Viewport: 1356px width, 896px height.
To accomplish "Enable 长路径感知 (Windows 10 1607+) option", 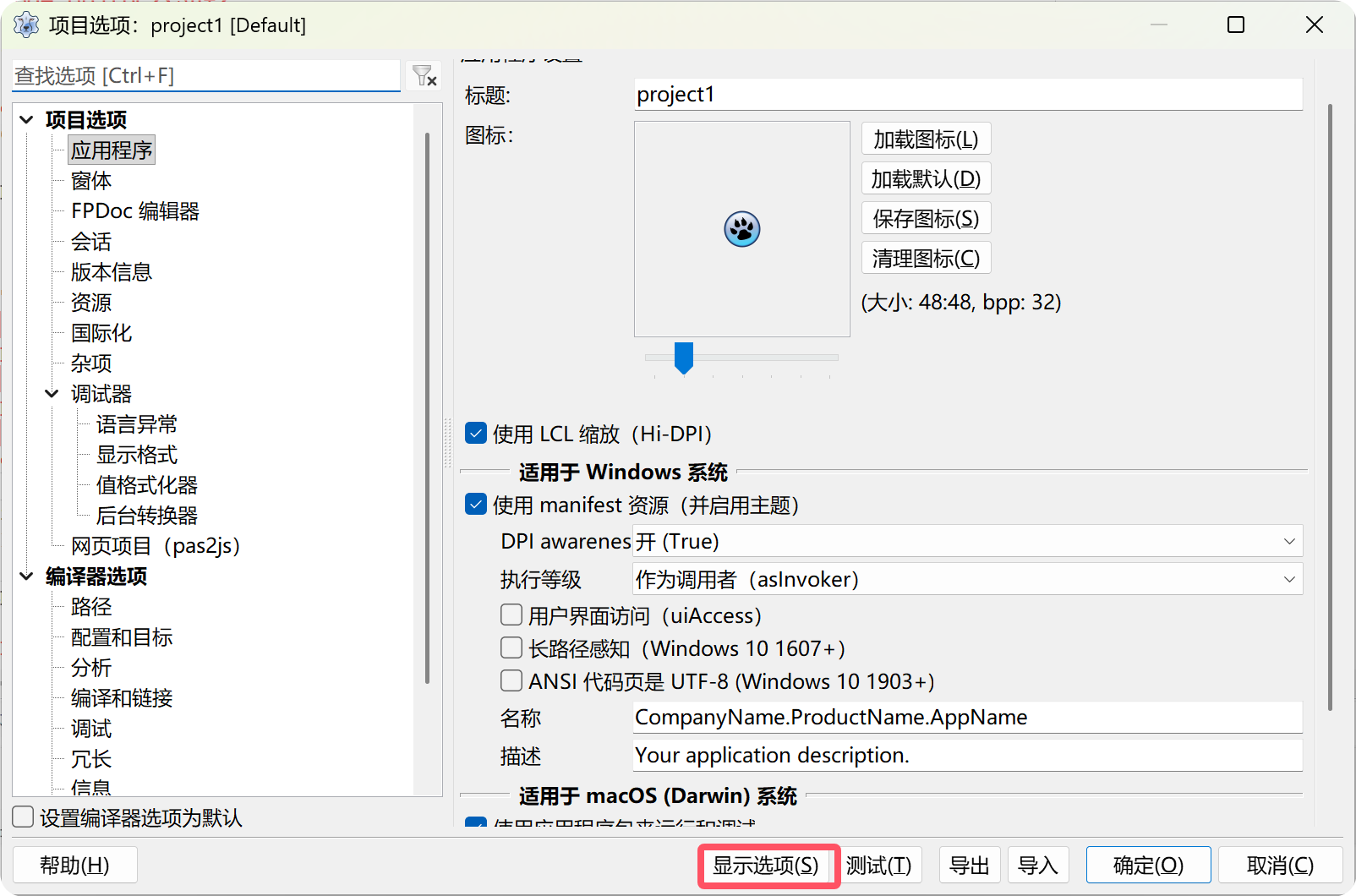I will click(511, 647).
